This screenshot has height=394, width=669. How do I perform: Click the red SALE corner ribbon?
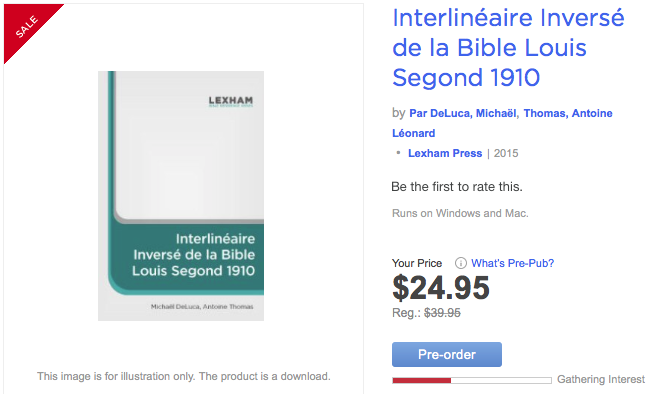[x=25, y=24]
